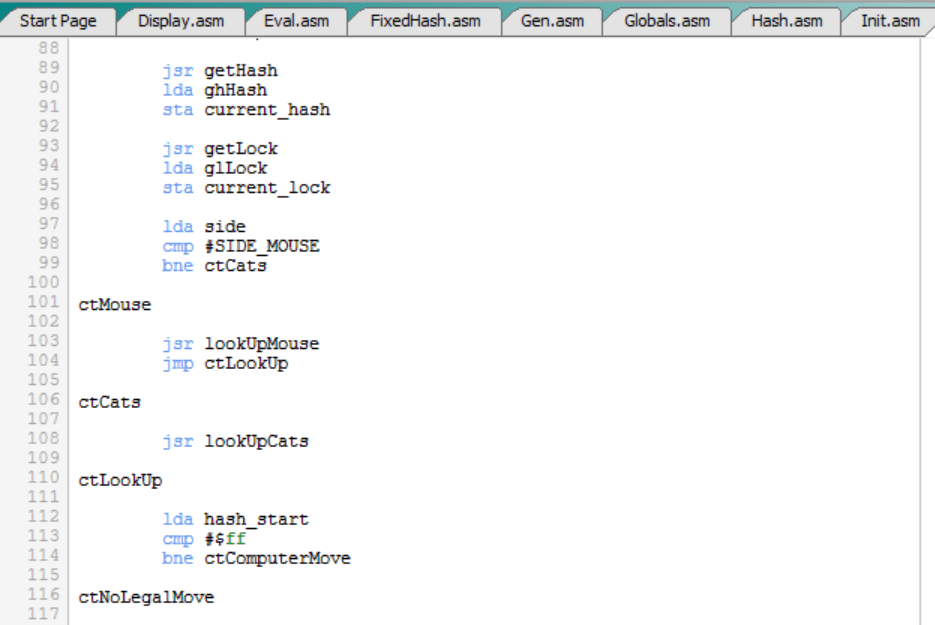Place cursor on the ctLookUp label line 110
This screenshot has height=625, width=935.
(120, 481)
